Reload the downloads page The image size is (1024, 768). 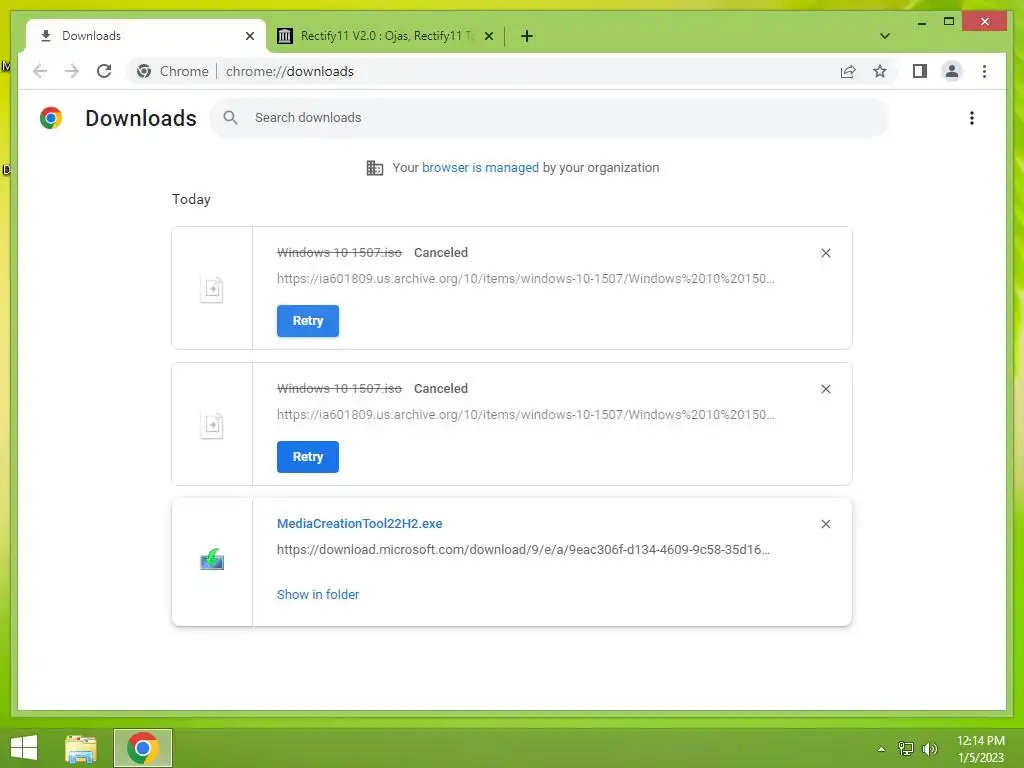click(x=104, y=71)
